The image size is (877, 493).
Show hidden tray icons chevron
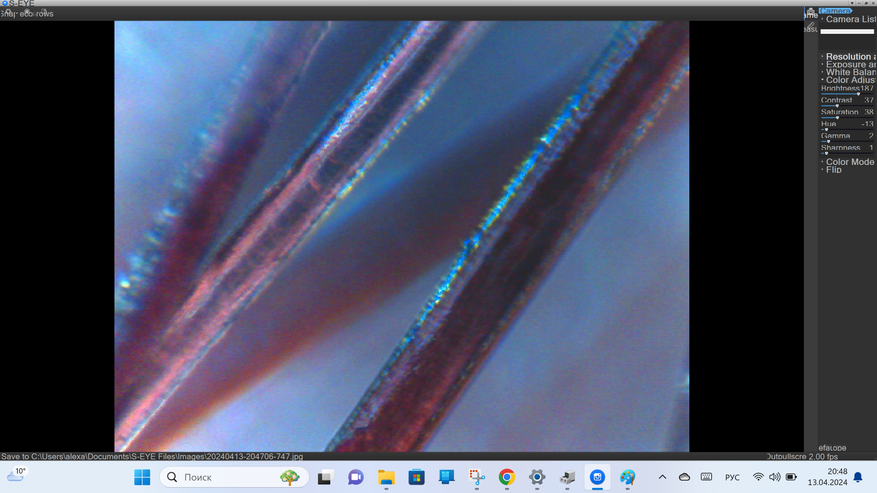(x=662, y=477)
